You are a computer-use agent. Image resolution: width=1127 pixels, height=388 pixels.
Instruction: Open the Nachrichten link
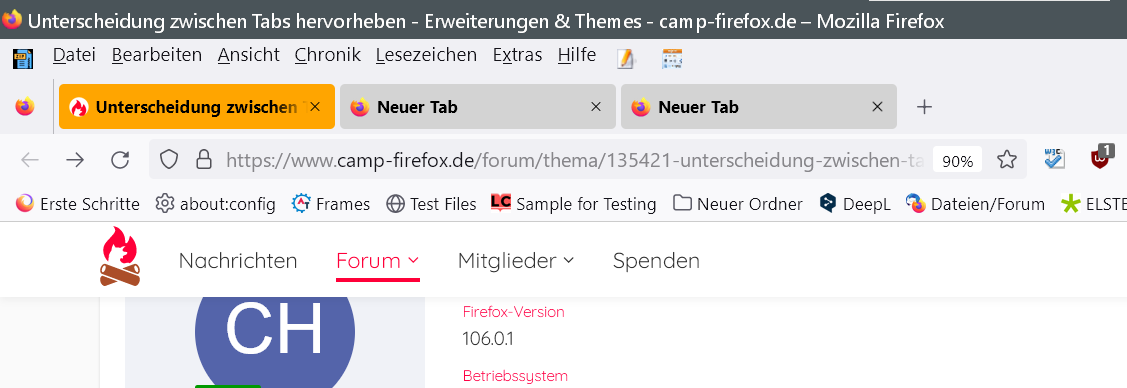238,260
